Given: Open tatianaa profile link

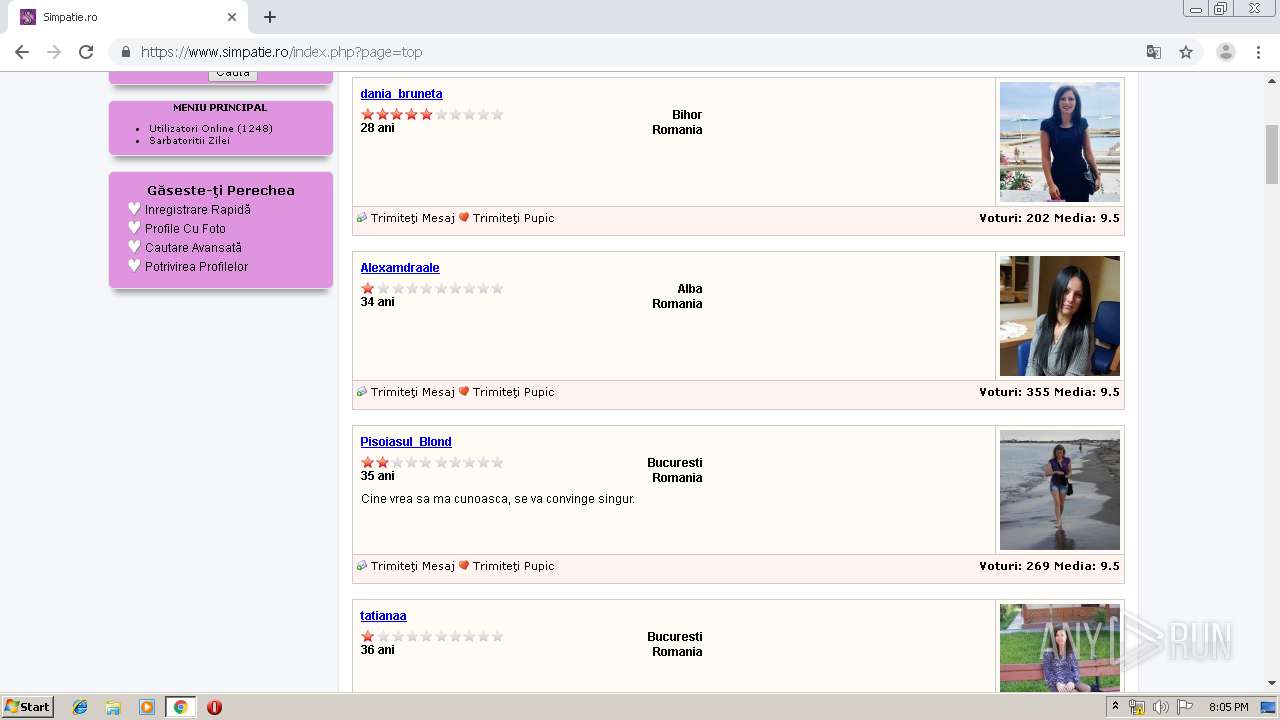Looking at the screenshot, I should (383, 616).
